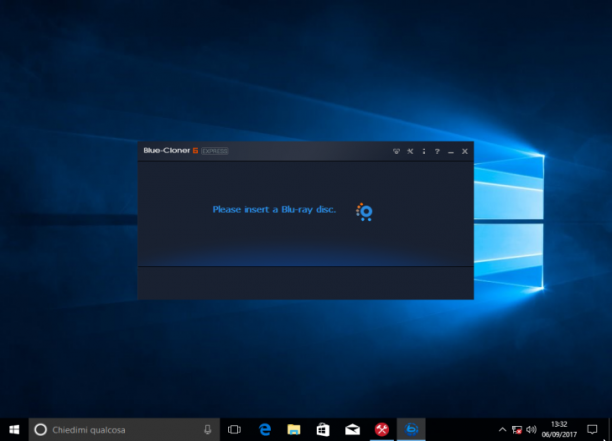612x441 pixels.
Task: Click the Cortana search box 'Chiedimi qualcosa'
Action: tap(124, 430)
